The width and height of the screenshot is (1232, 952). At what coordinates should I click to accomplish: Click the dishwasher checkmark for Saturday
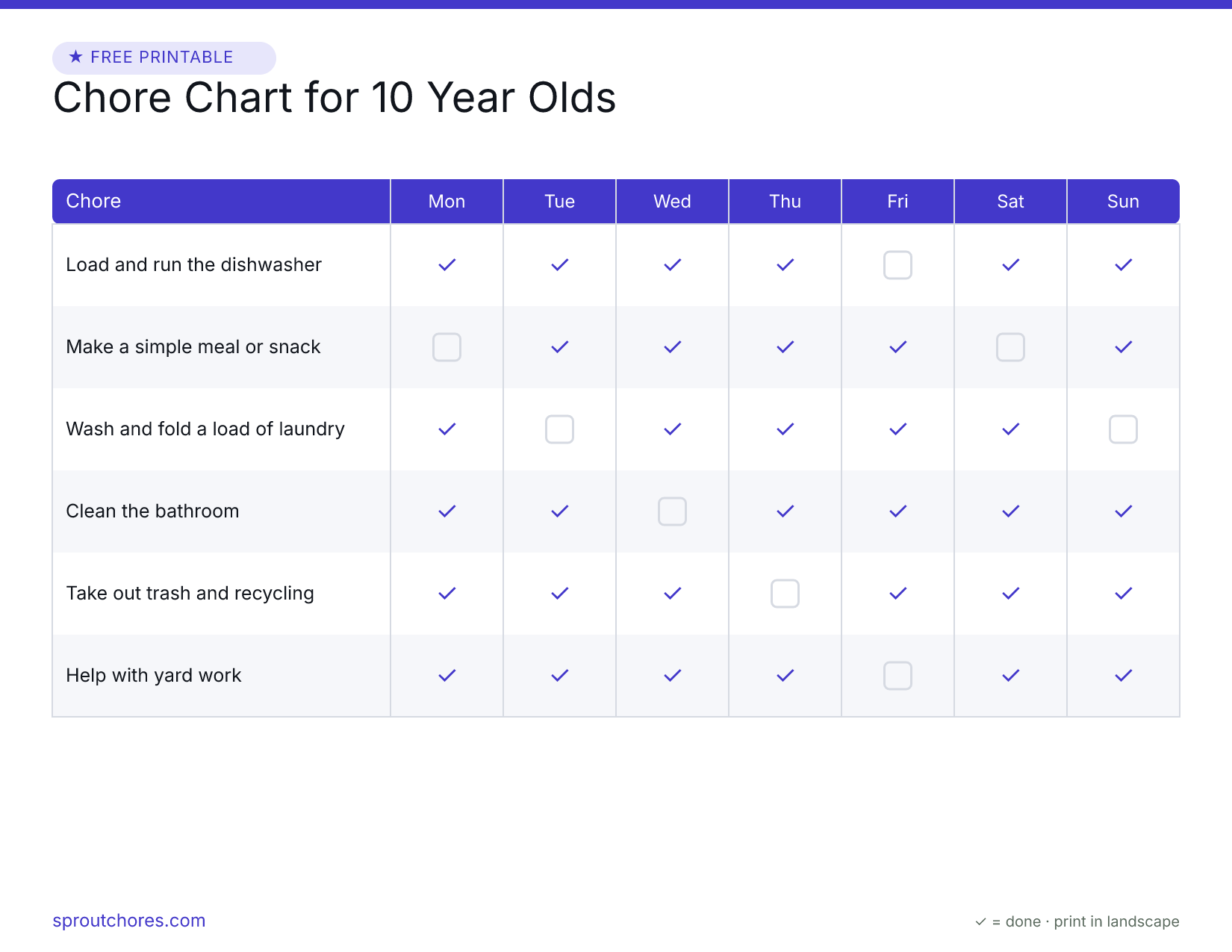click(x=1010, y=265)
